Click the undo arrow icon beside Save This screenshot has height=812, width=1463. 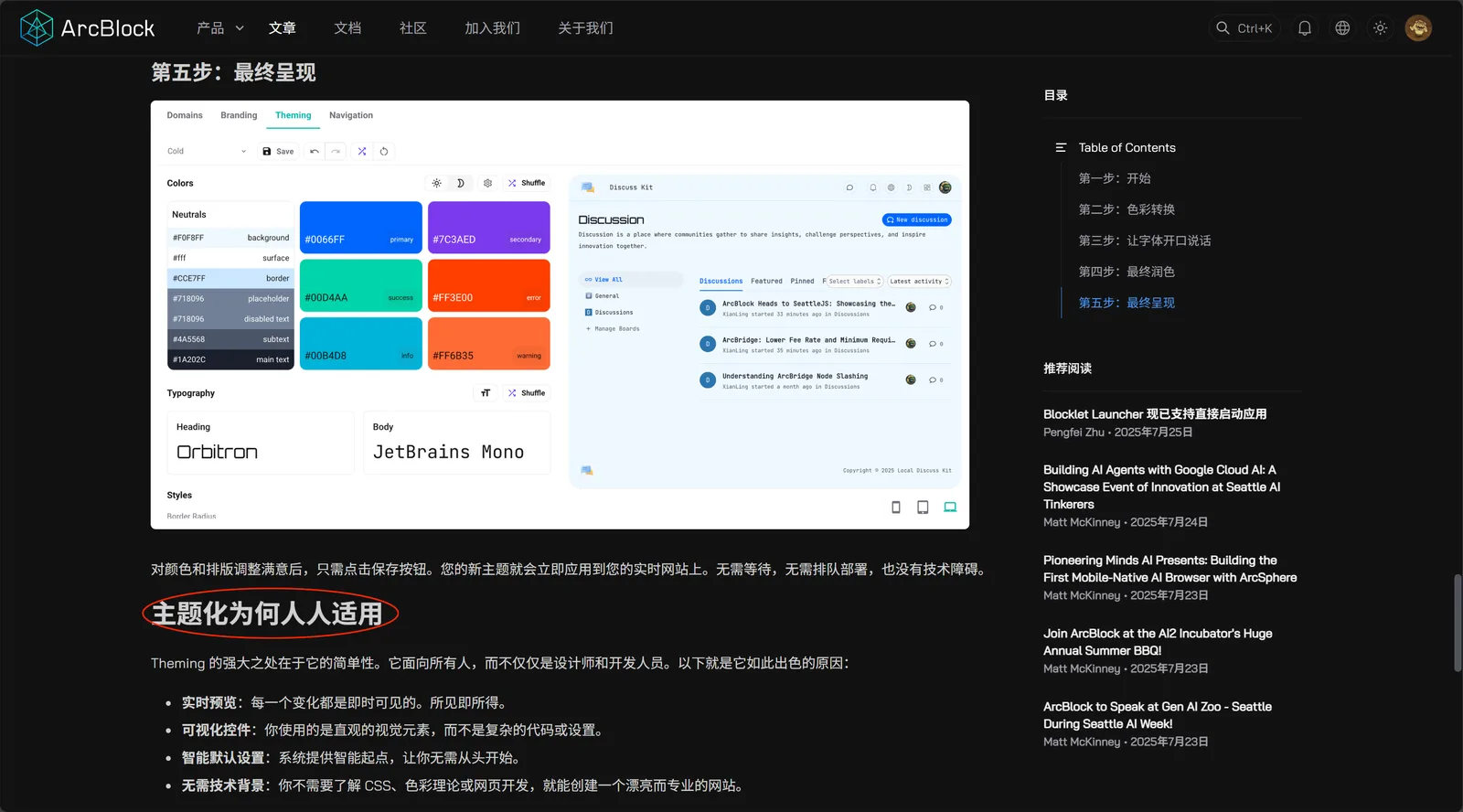315,152
